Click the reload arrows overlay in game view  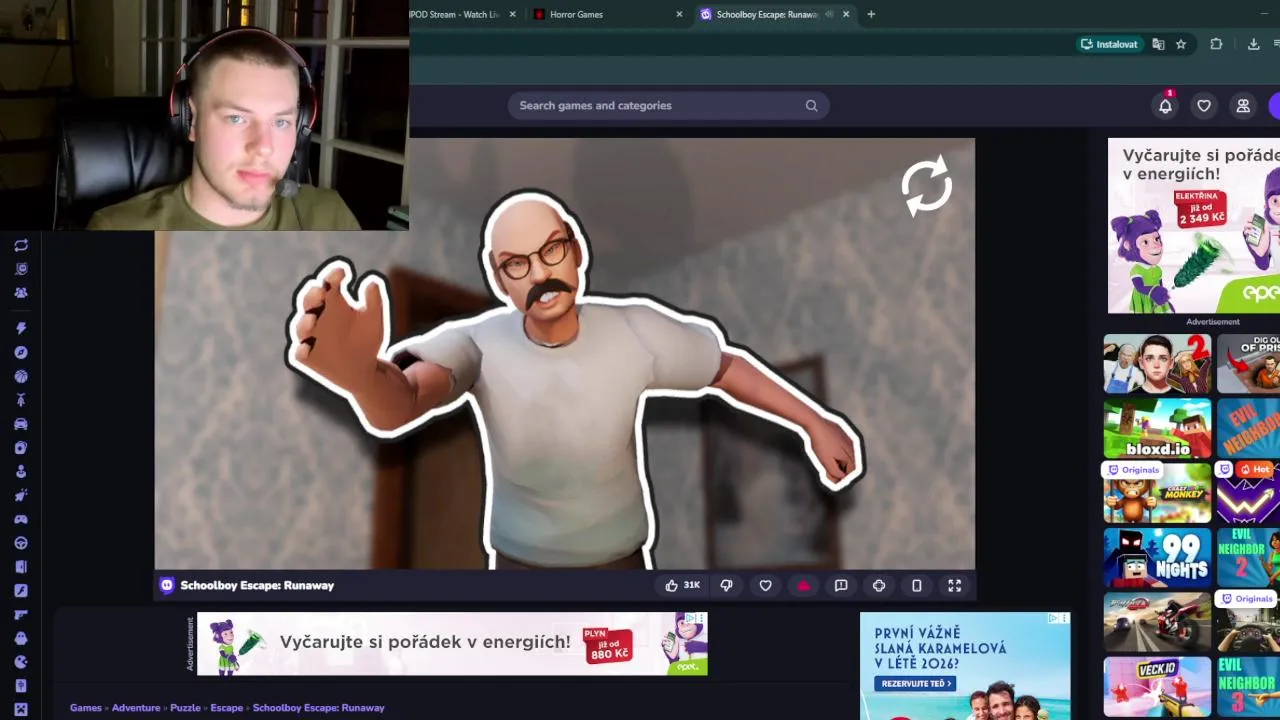[x=926, y=186]
